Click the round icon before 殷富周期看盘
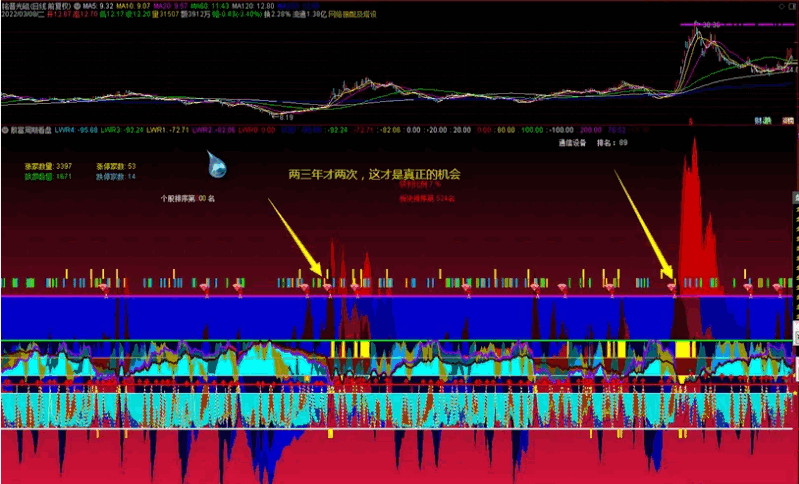 [x=5, y=130]
